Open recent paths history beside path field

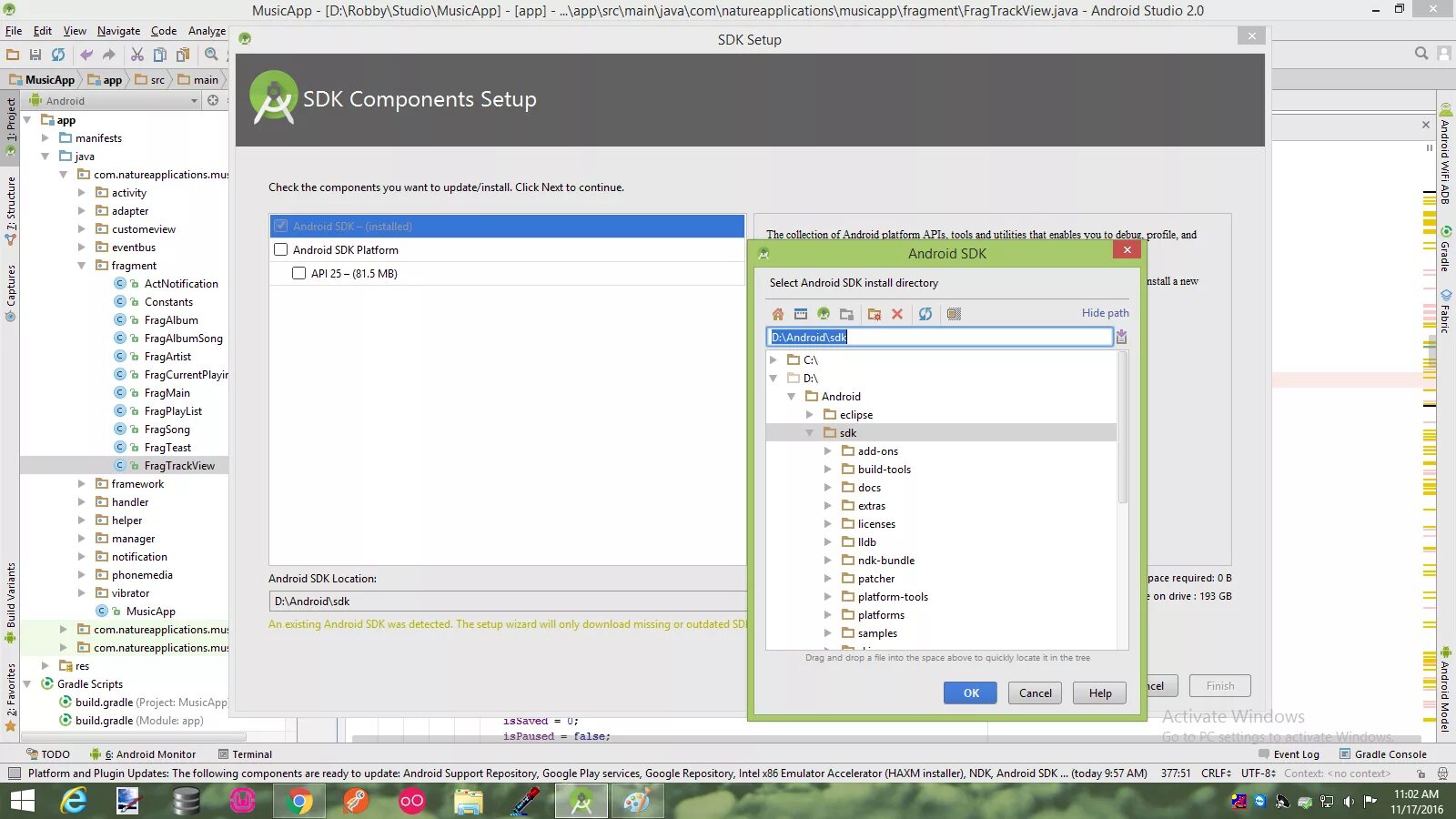[1121, 337]
